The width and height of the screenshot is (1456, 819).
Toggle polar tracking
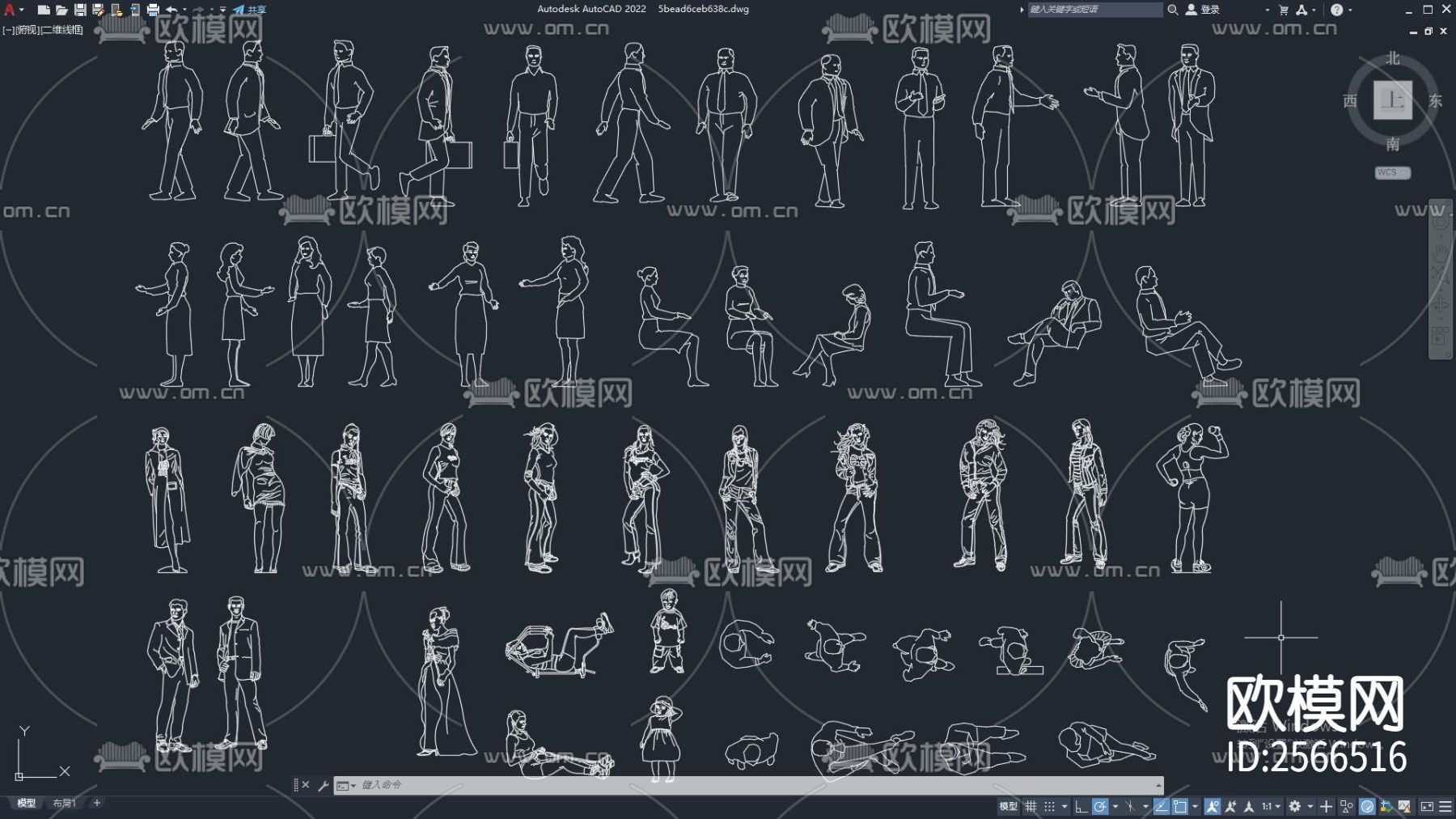(x=1099, y=806)
